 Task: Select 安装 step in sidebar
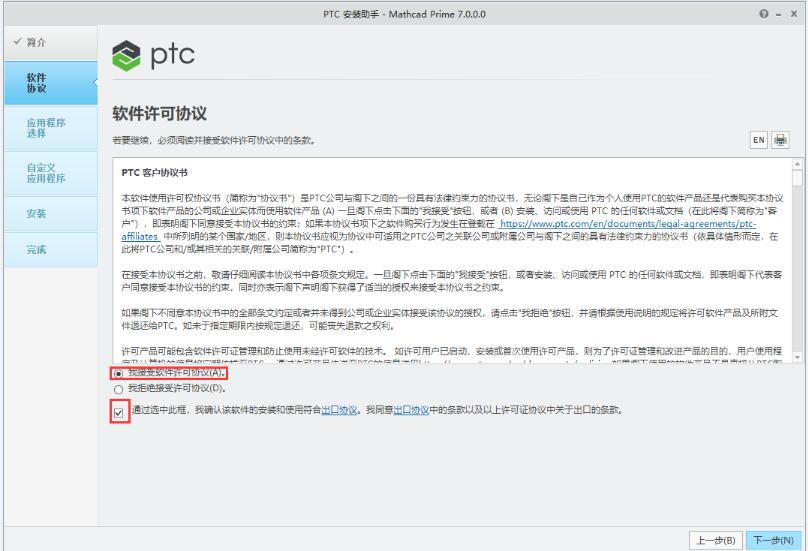click(x=50, y=213)
